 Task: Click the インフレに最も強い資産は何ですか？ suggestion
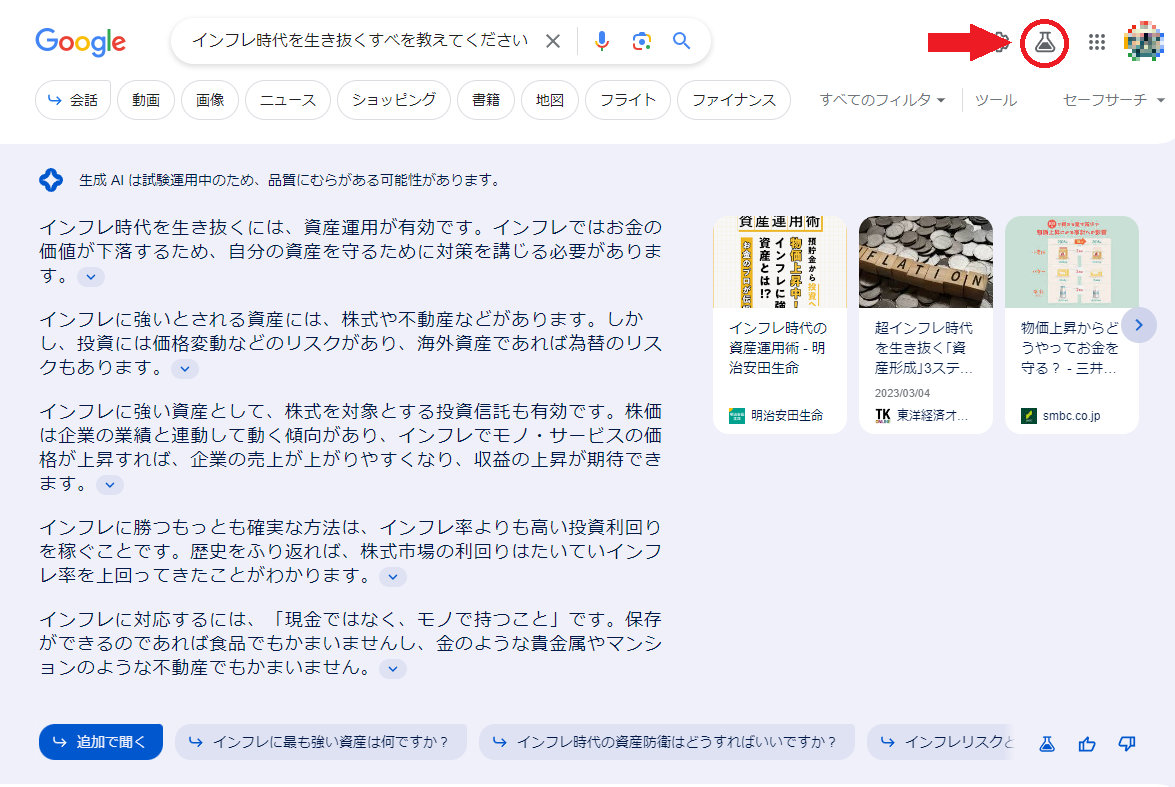click(x=320, y=742)
